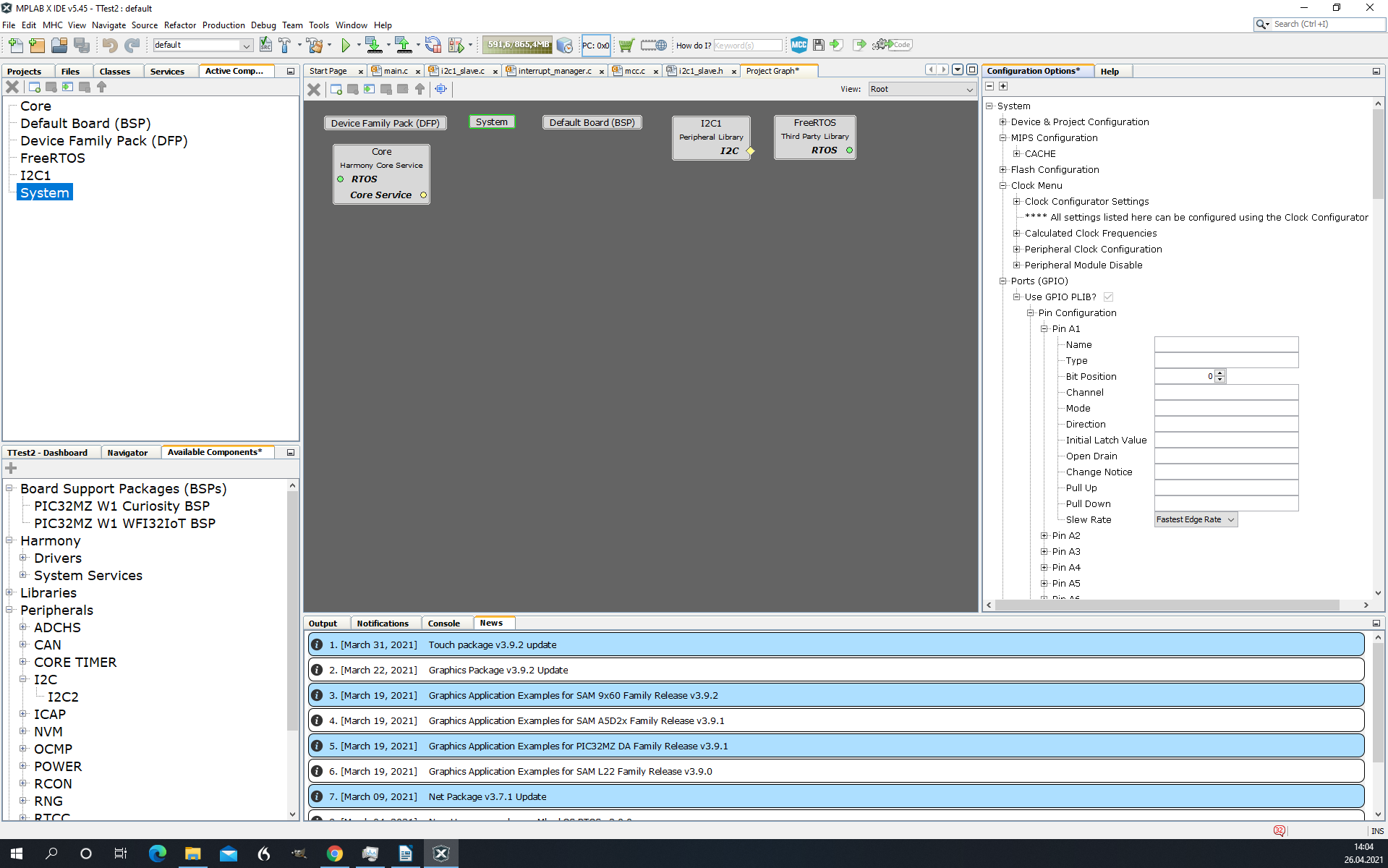This screenshot has width=1388, height=868.
Task: Select the Device Family Pack (DFP) graph block
Action: [x=385, y=123]
